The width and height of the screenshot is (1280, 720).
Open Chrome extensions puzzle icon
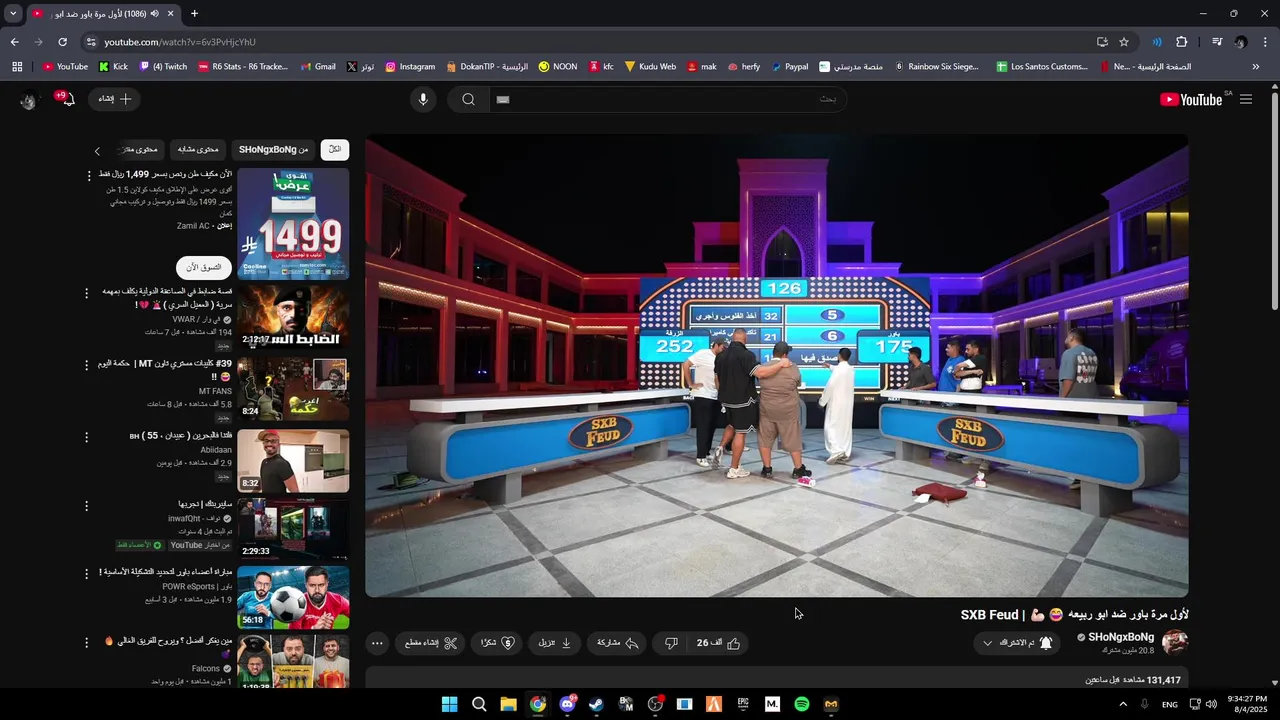tap(1182, 42)
